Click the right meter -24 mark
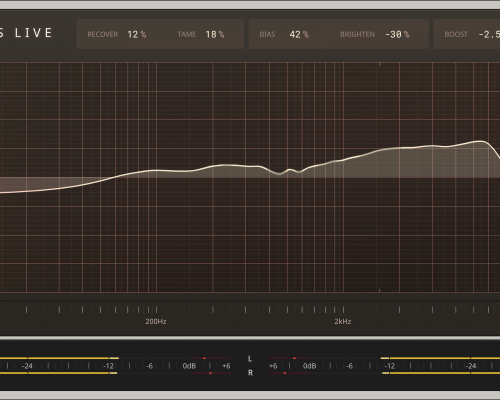This screenshot has height=400, width=500. tap(471, 366)
